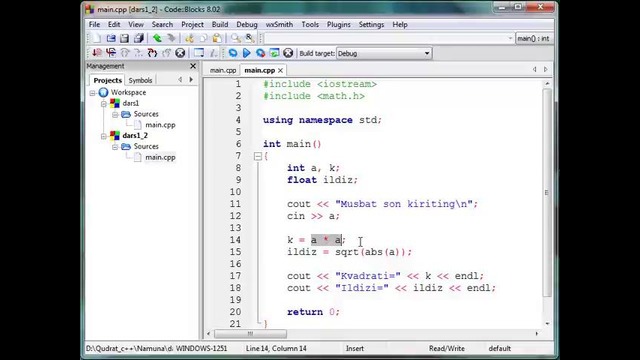The image size is (640, 360).
Task: Click the Build and run icon
Action: 260,53
